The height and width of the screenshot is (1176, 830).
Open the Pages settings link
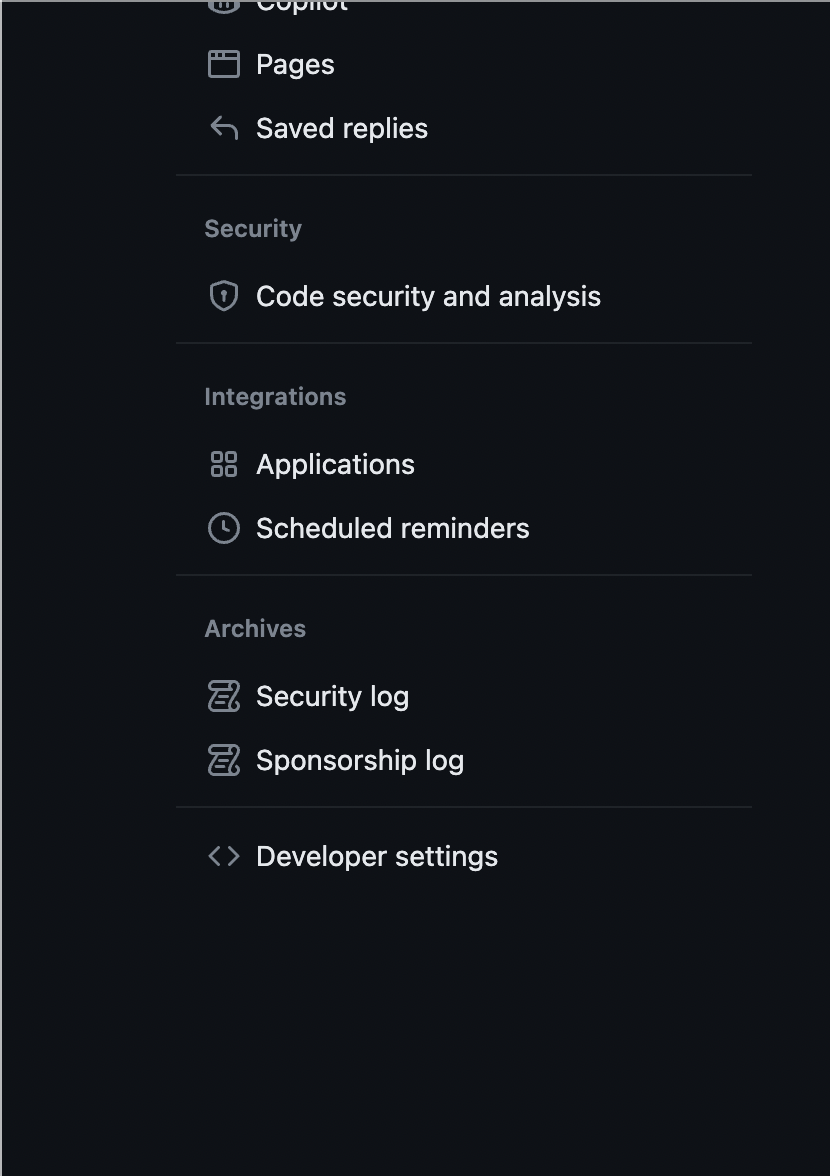click(295, 65)
